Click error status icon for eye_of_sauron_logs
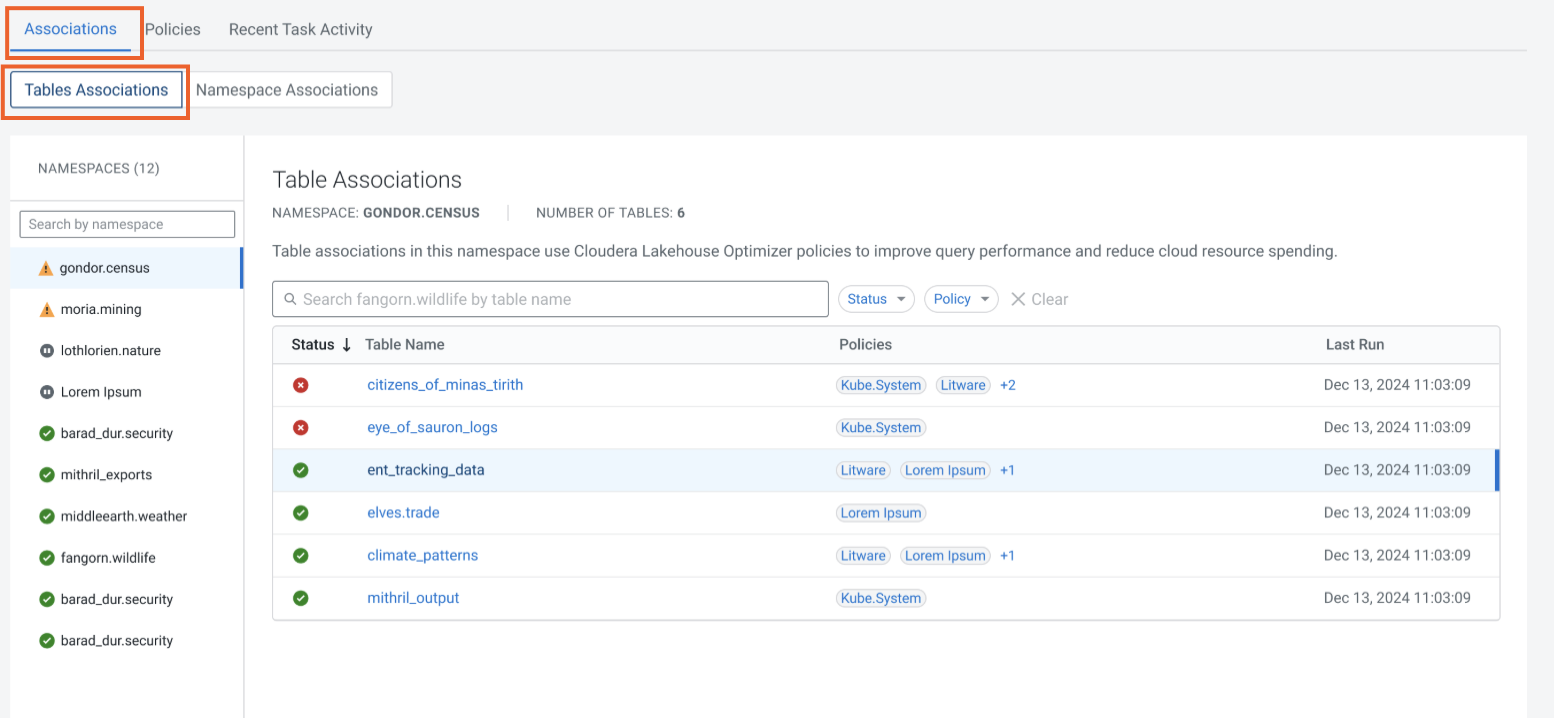Screen dimensions: 1554x718 tap(300, 427)
